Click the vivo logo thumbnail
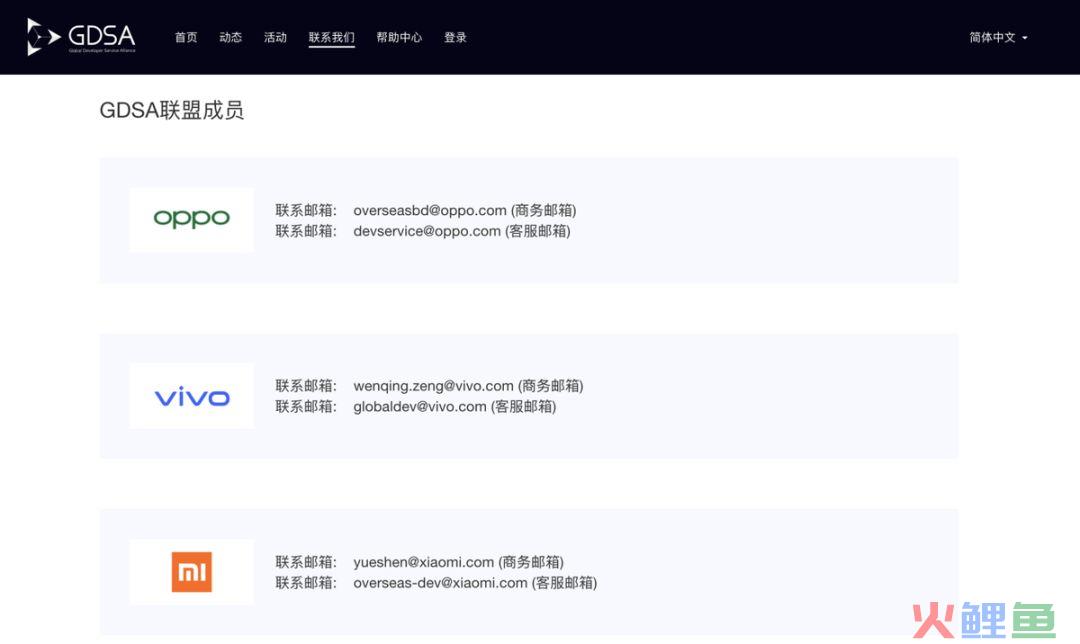 click(x=191, y=396)
